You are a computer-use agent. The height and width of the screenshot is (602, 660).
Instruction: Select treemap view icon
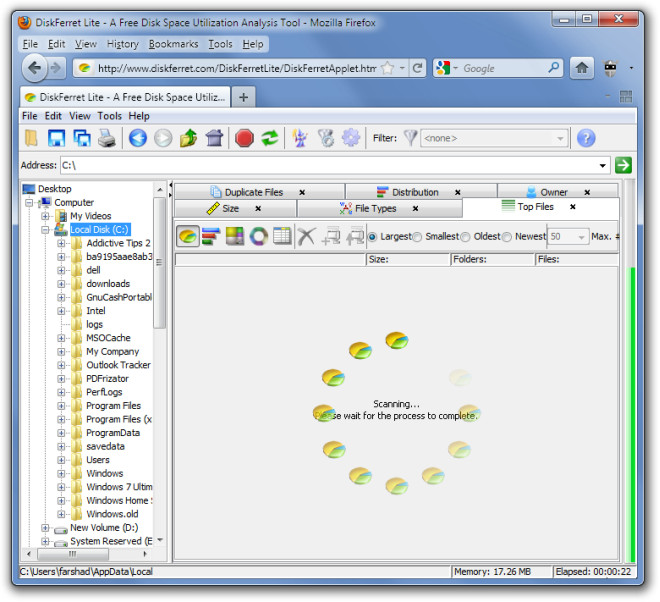235,236
